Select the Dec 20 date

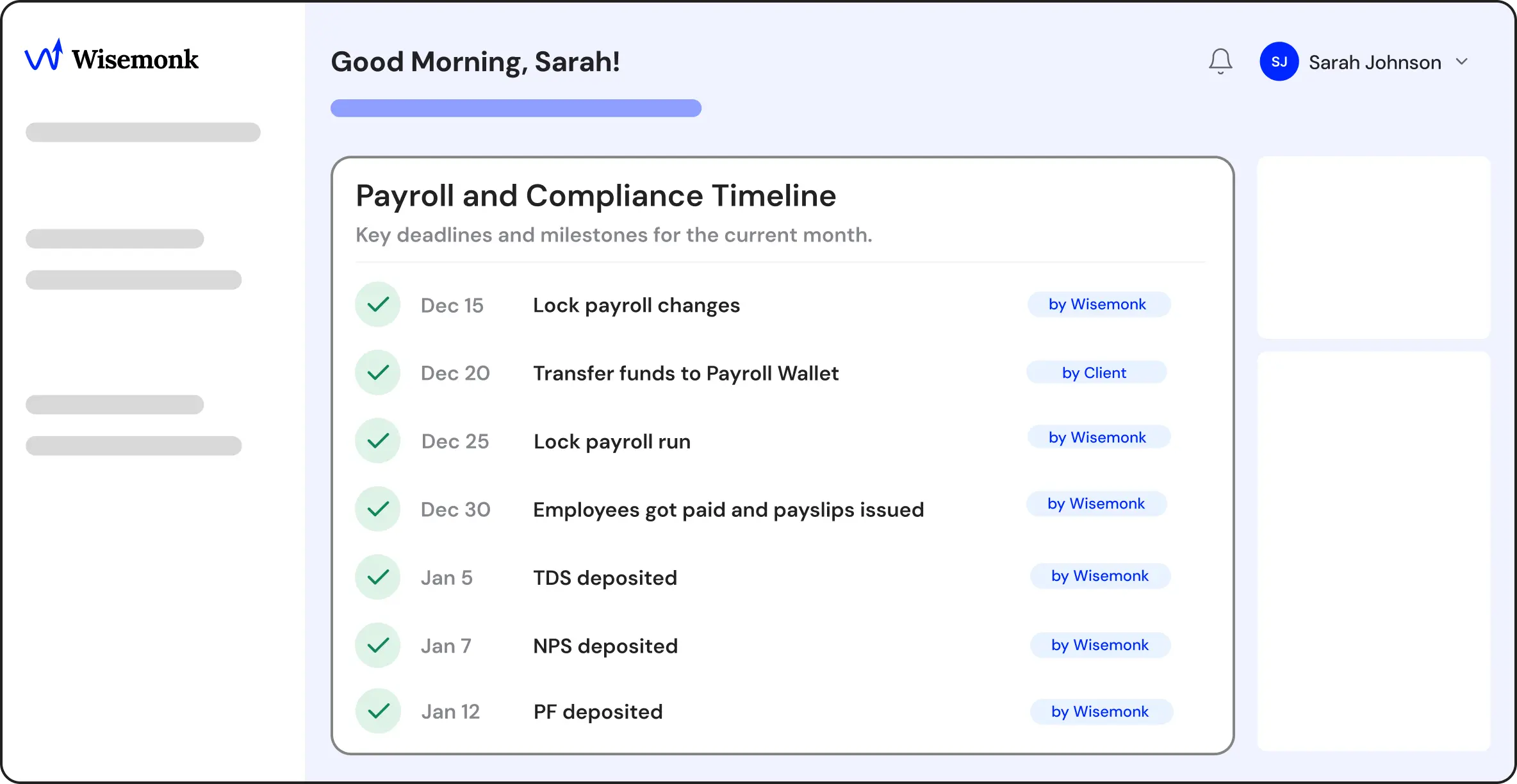pyautogui.click(x=455, y=373)
